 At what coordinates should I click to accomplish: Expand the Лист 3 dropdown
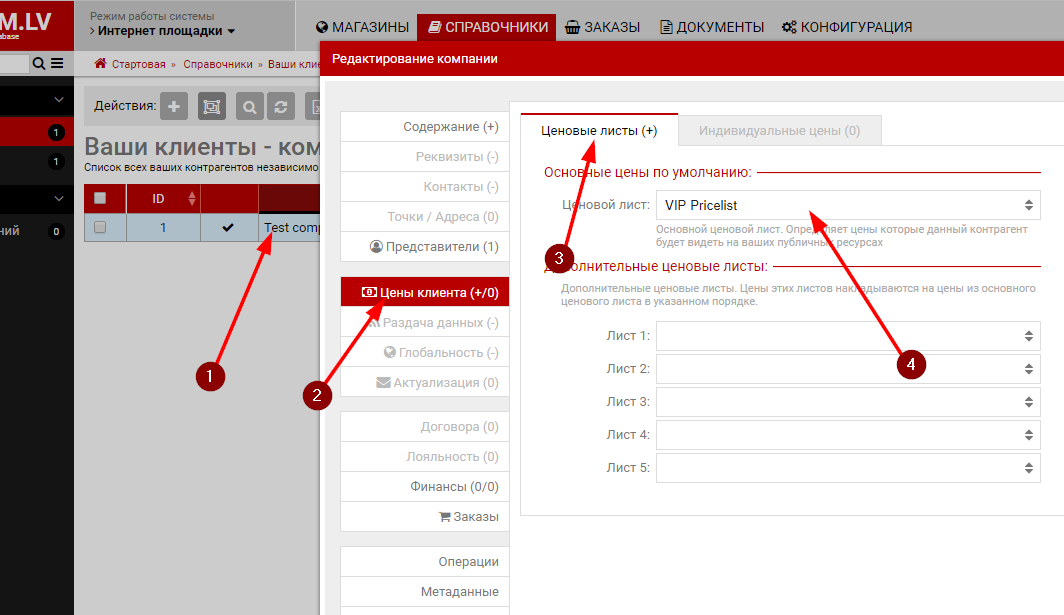click(x=847, y=402)
